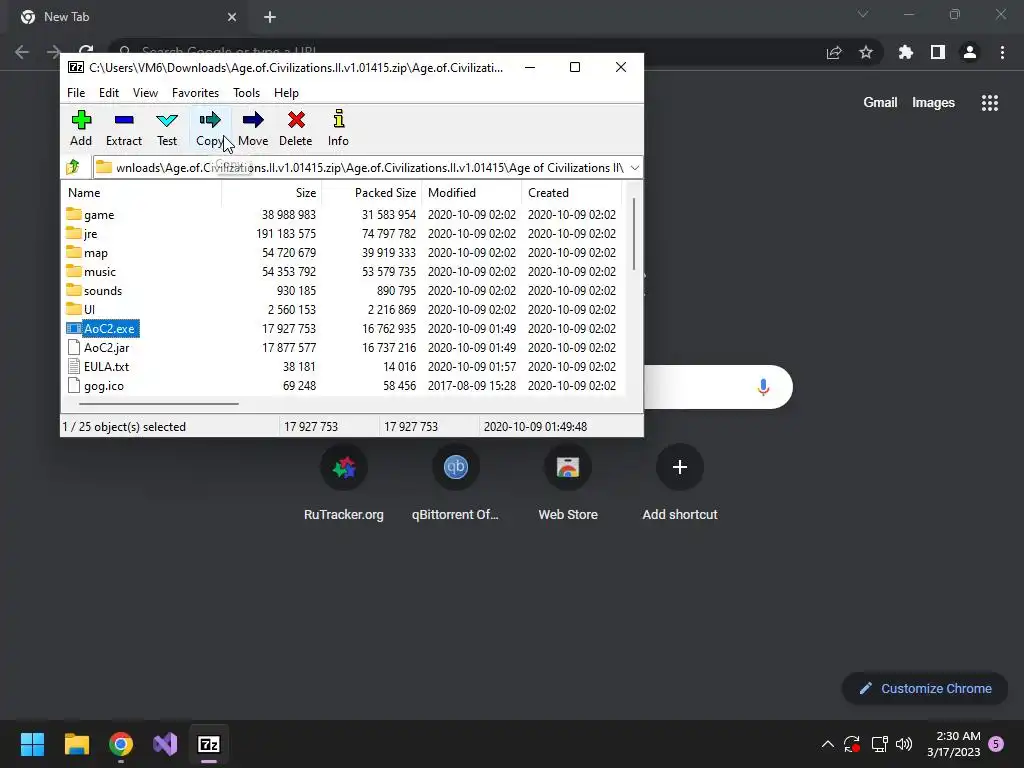Open File Explorer from the taskbar

point(76,744)
